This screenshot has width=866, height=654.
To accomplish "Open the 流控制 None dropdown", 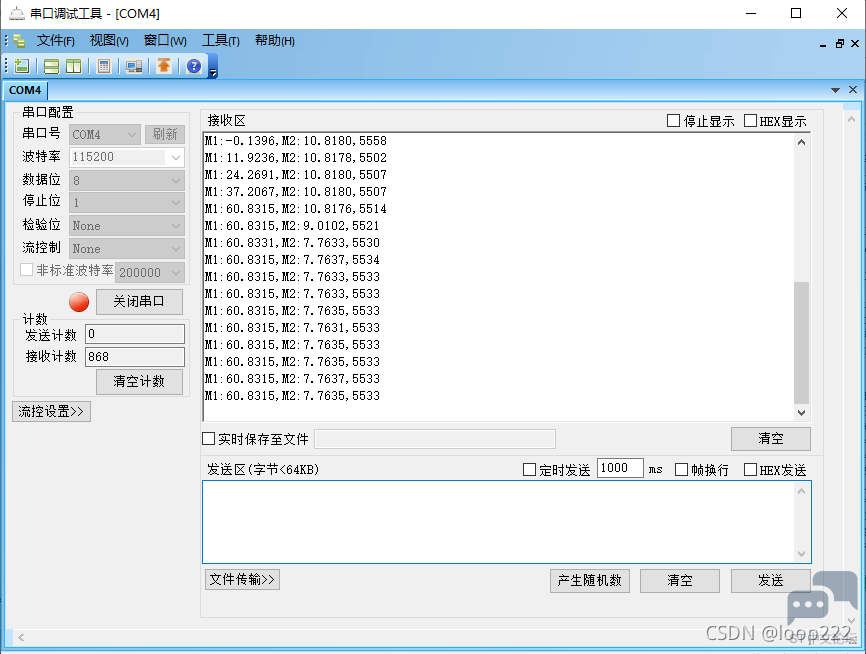I will 127,249.
